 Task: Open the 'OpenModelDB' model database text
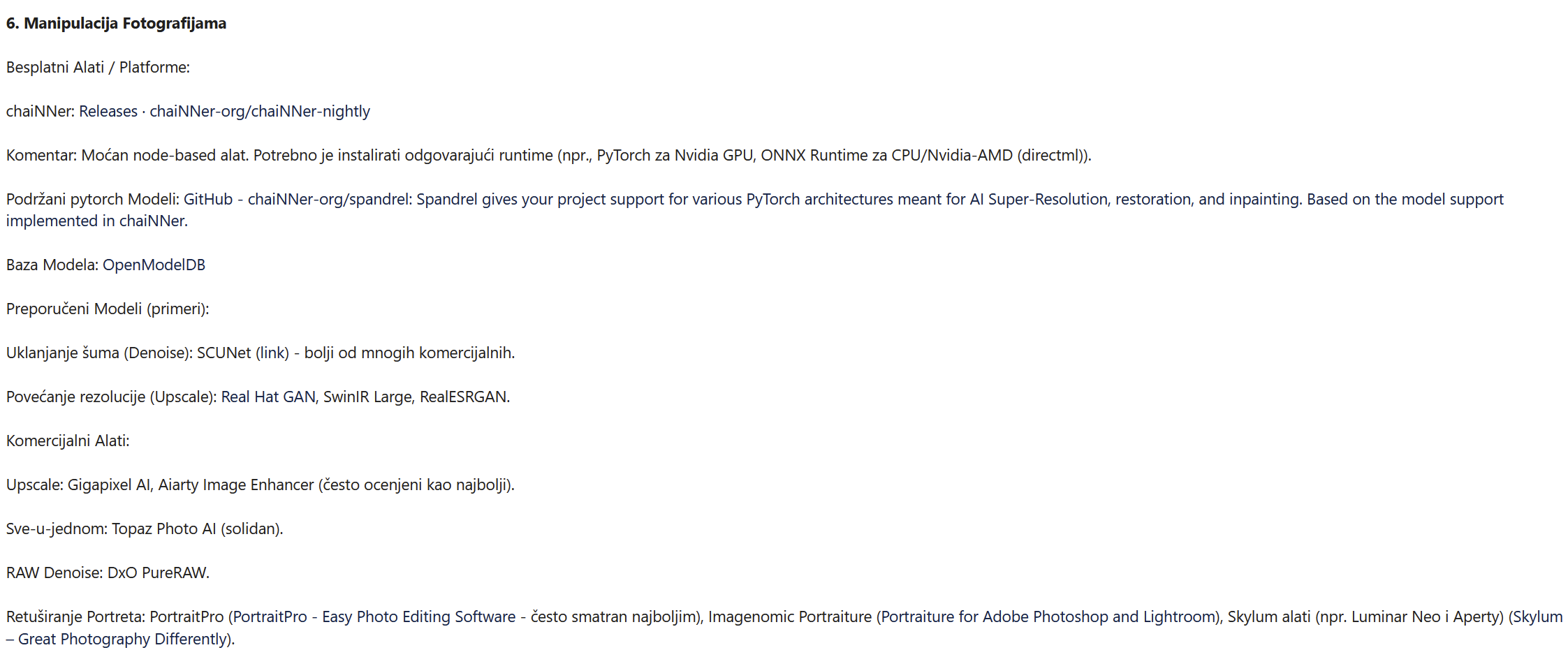154,265
